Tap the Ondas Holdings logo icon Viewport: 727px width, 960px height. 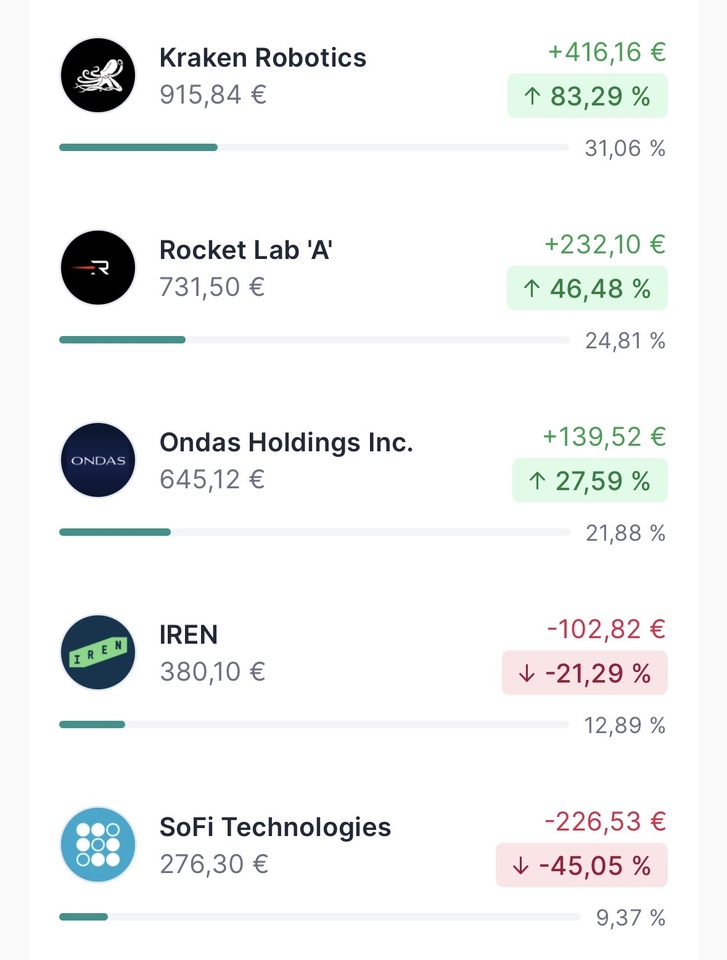[x=97, y=460]
